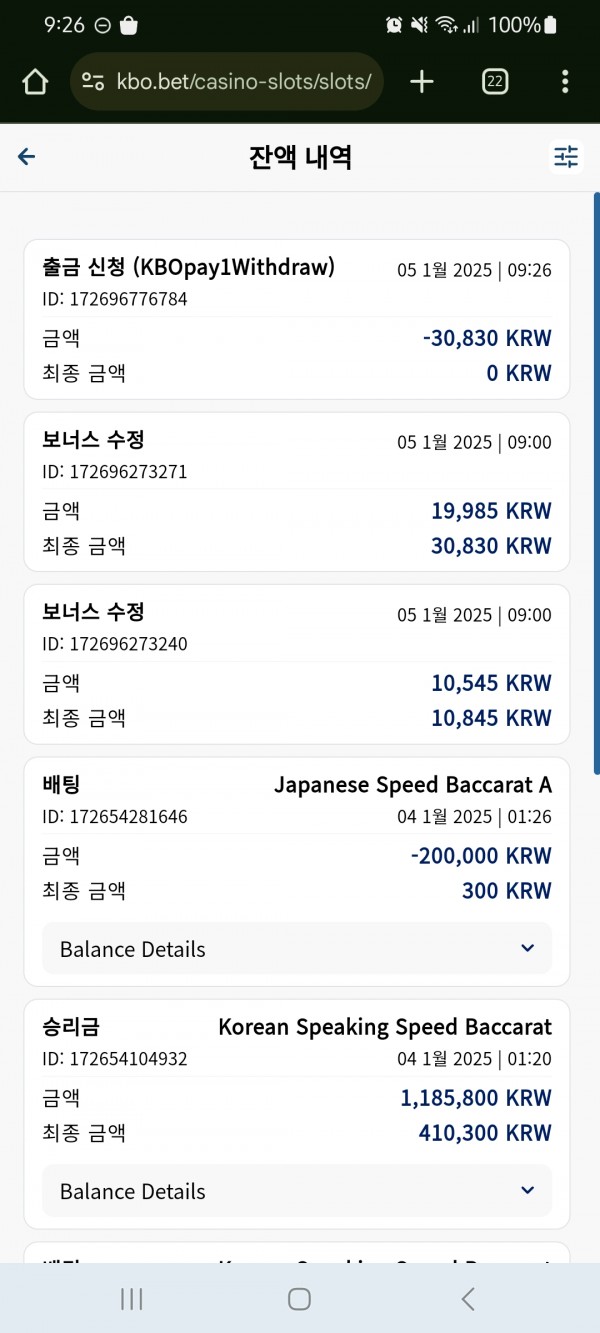Tap the browser home icon
Image resolution: width=600 pixels, height=1333 pixels.
pos(35,81)
